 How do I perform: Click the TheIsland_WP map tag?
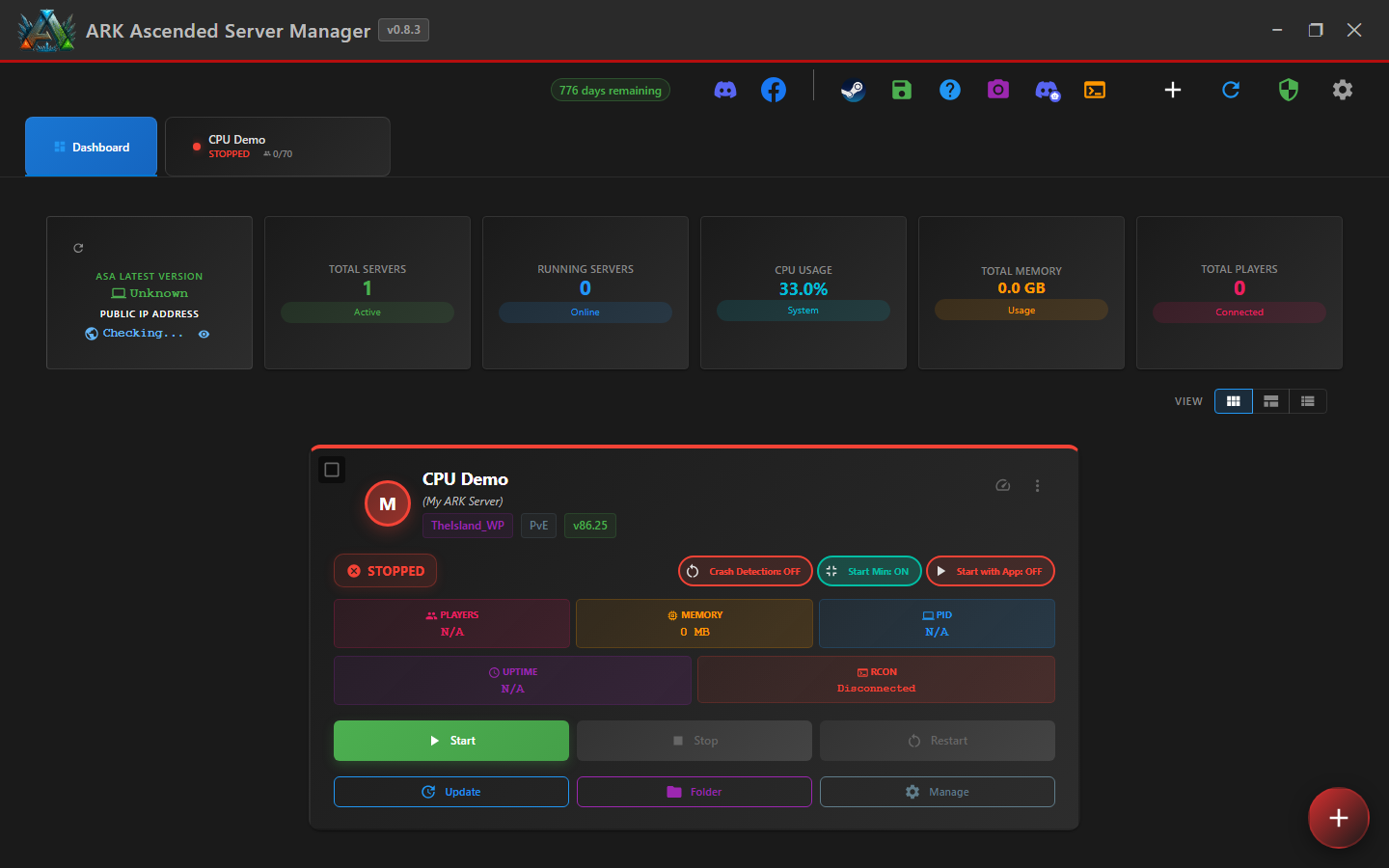(x=468, y=526)
